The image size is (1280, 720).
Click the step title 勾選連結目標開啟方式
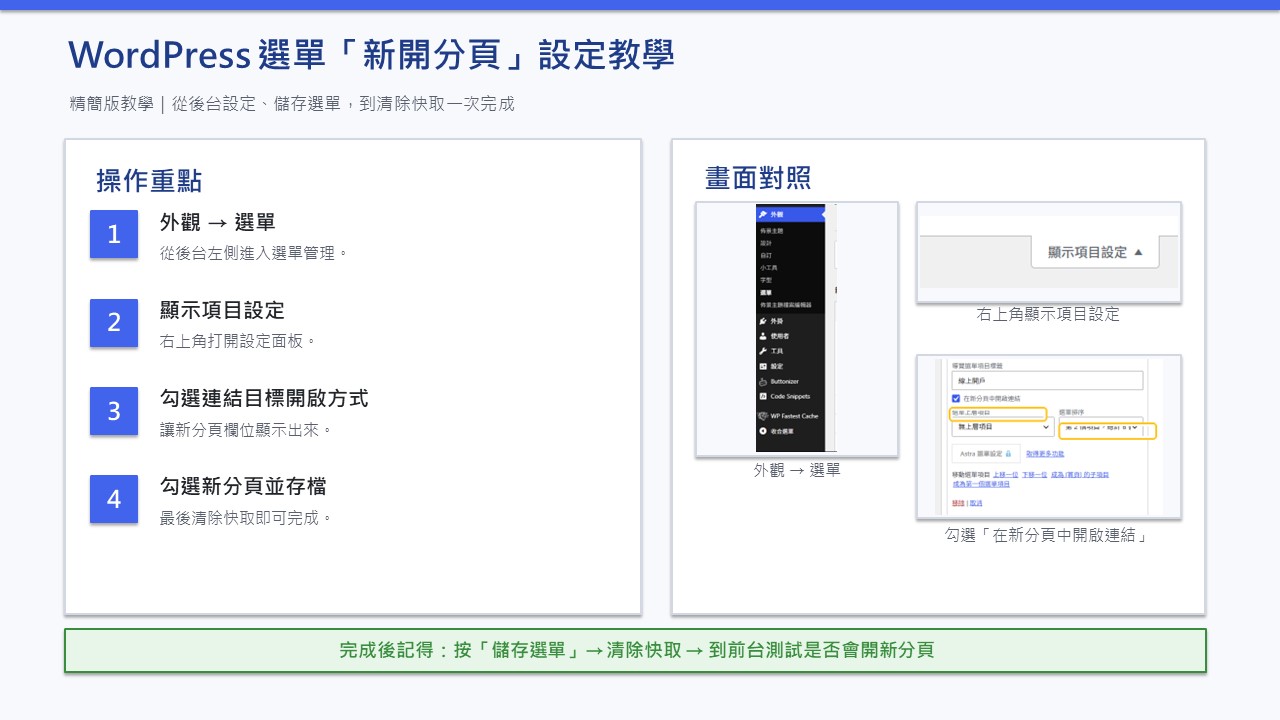[264, 398]
